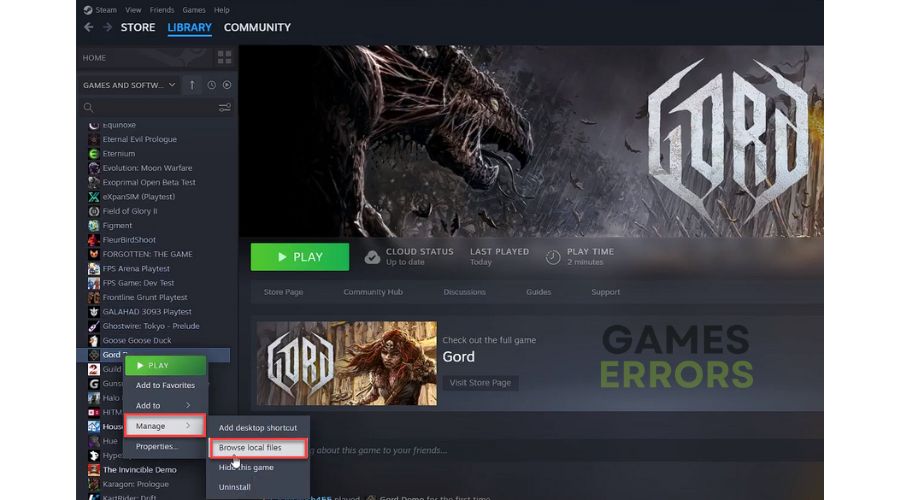Select FPS Arena Playtest
900x500 pixels.
point(136,268)
